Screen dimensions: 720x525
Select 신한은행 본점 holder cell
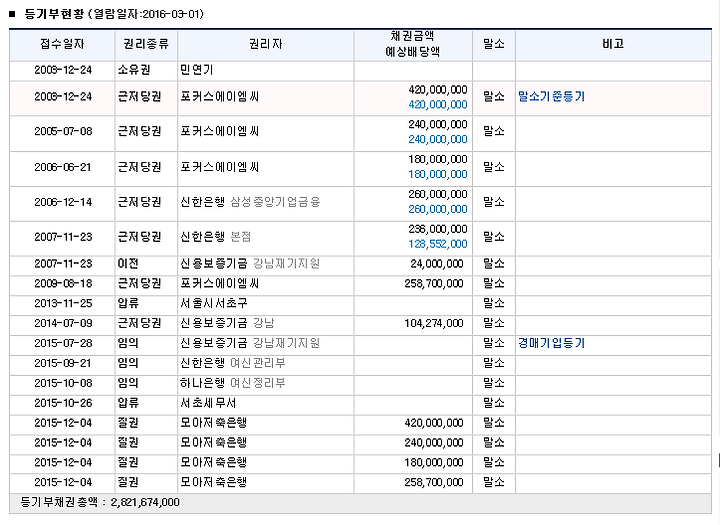216,237
